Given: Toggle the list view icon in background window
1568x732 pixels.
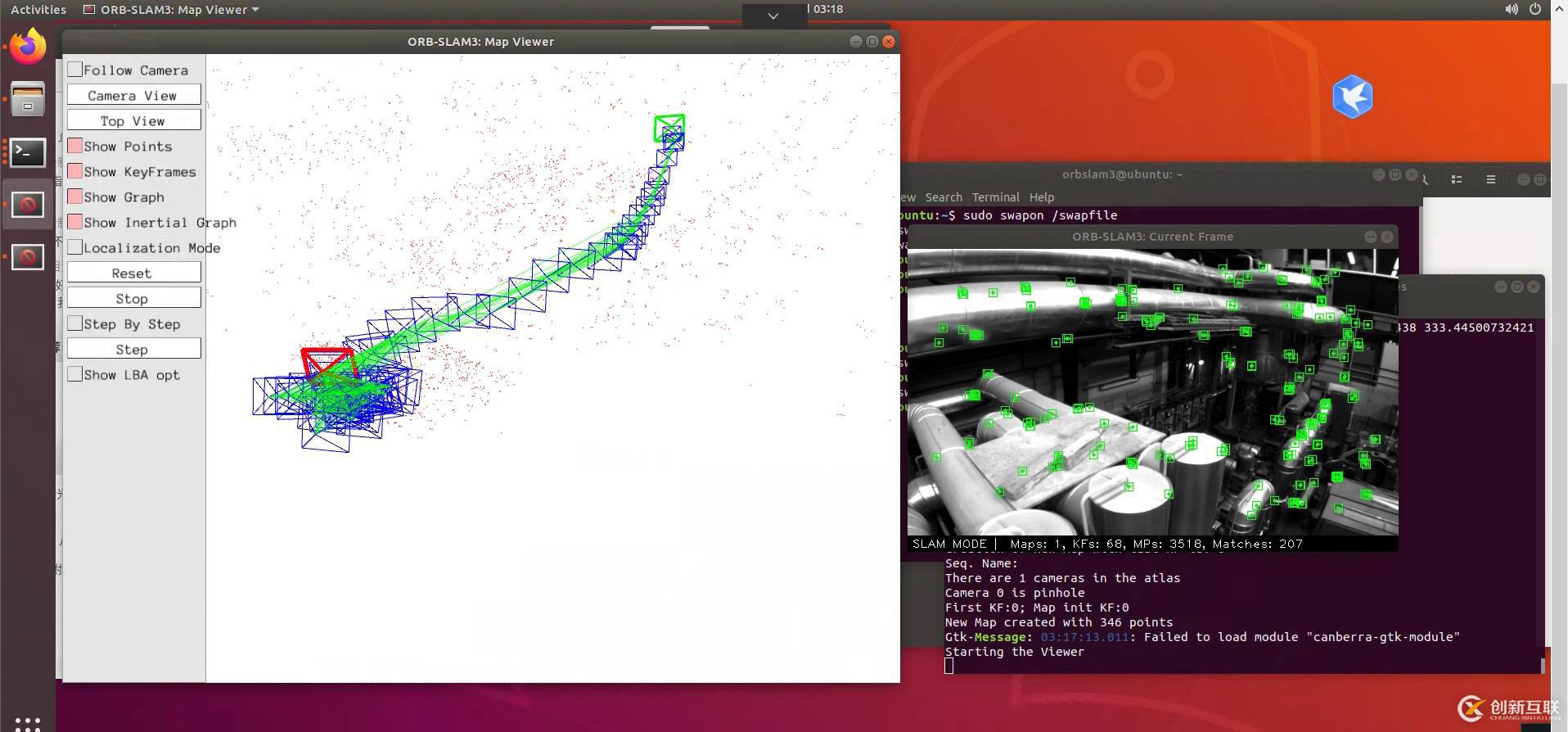Looking at the screenshot, I should [x=1457, y=179].
